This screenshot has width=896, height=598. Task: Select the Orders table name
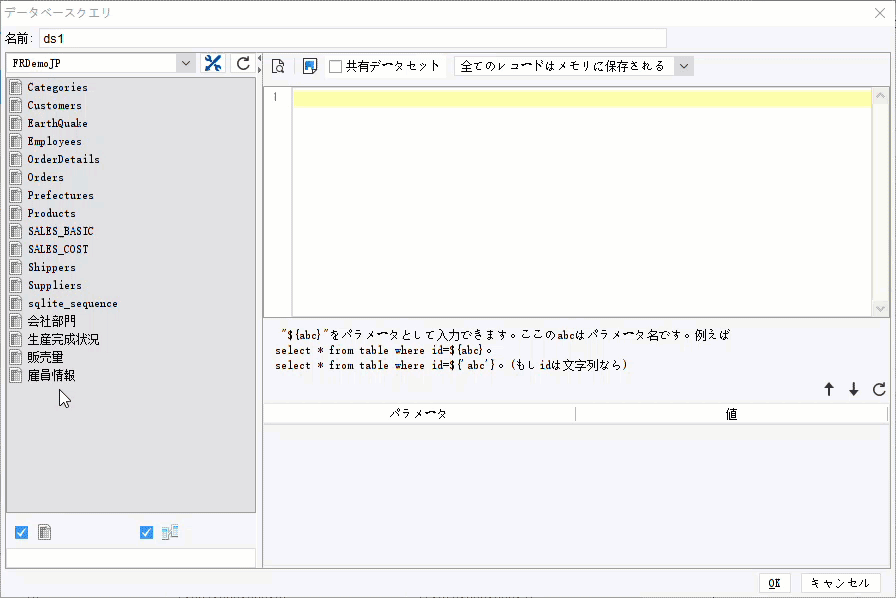[x=45, y=177]
